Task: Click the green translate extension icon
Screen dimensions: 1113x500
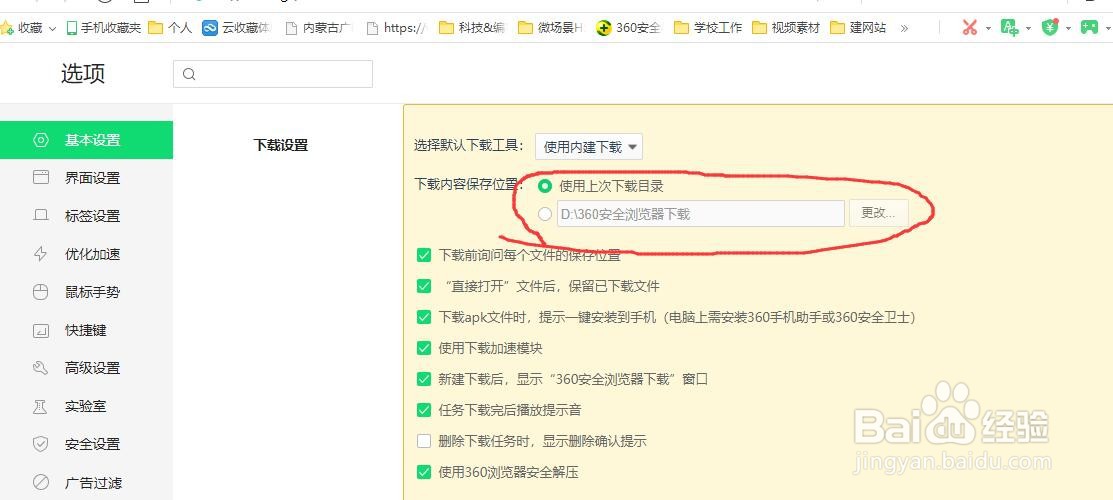Action: pos(1009,28)
